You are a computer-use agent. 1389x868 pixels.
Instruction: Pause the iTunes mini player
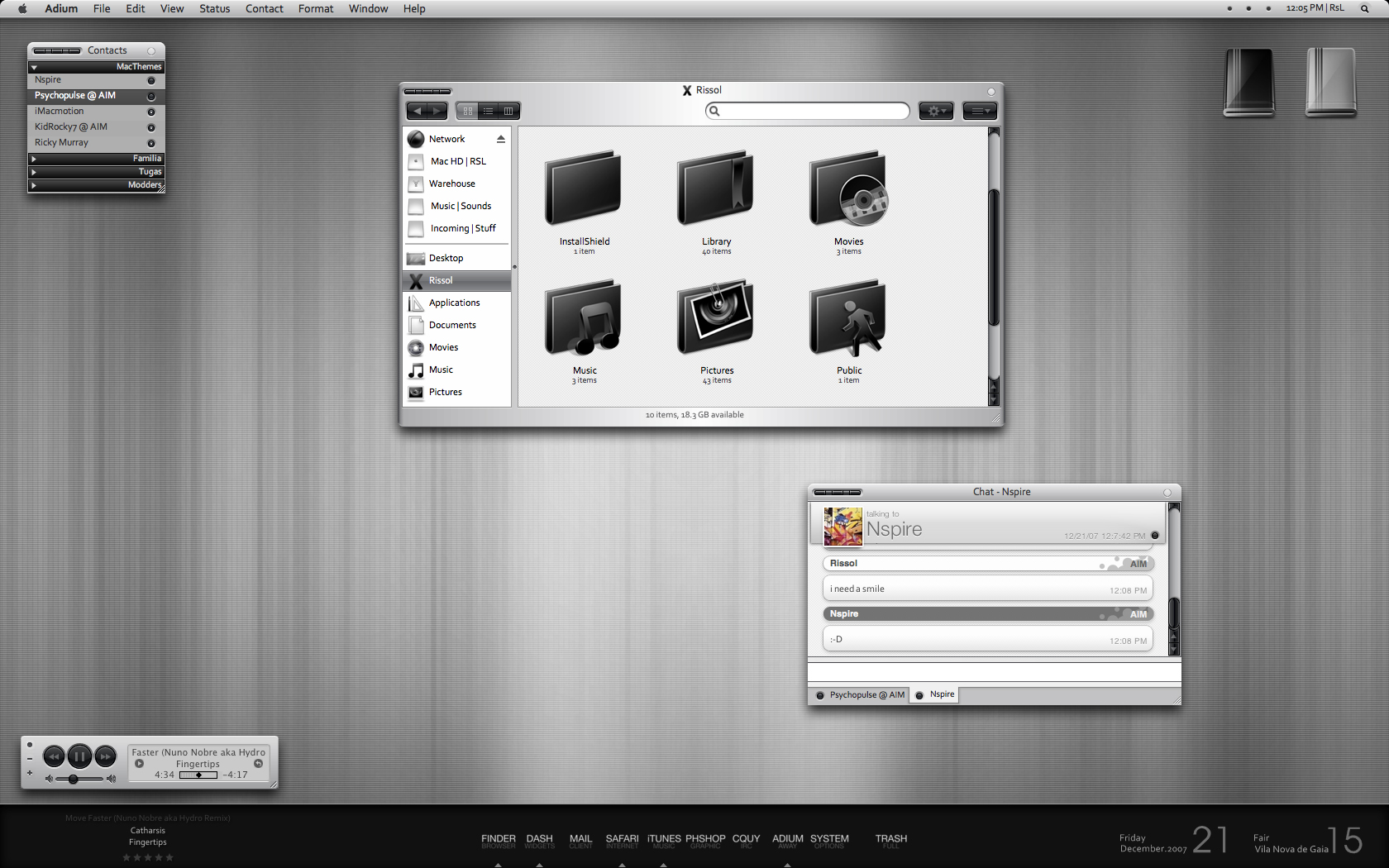click(x=79, y=756)
